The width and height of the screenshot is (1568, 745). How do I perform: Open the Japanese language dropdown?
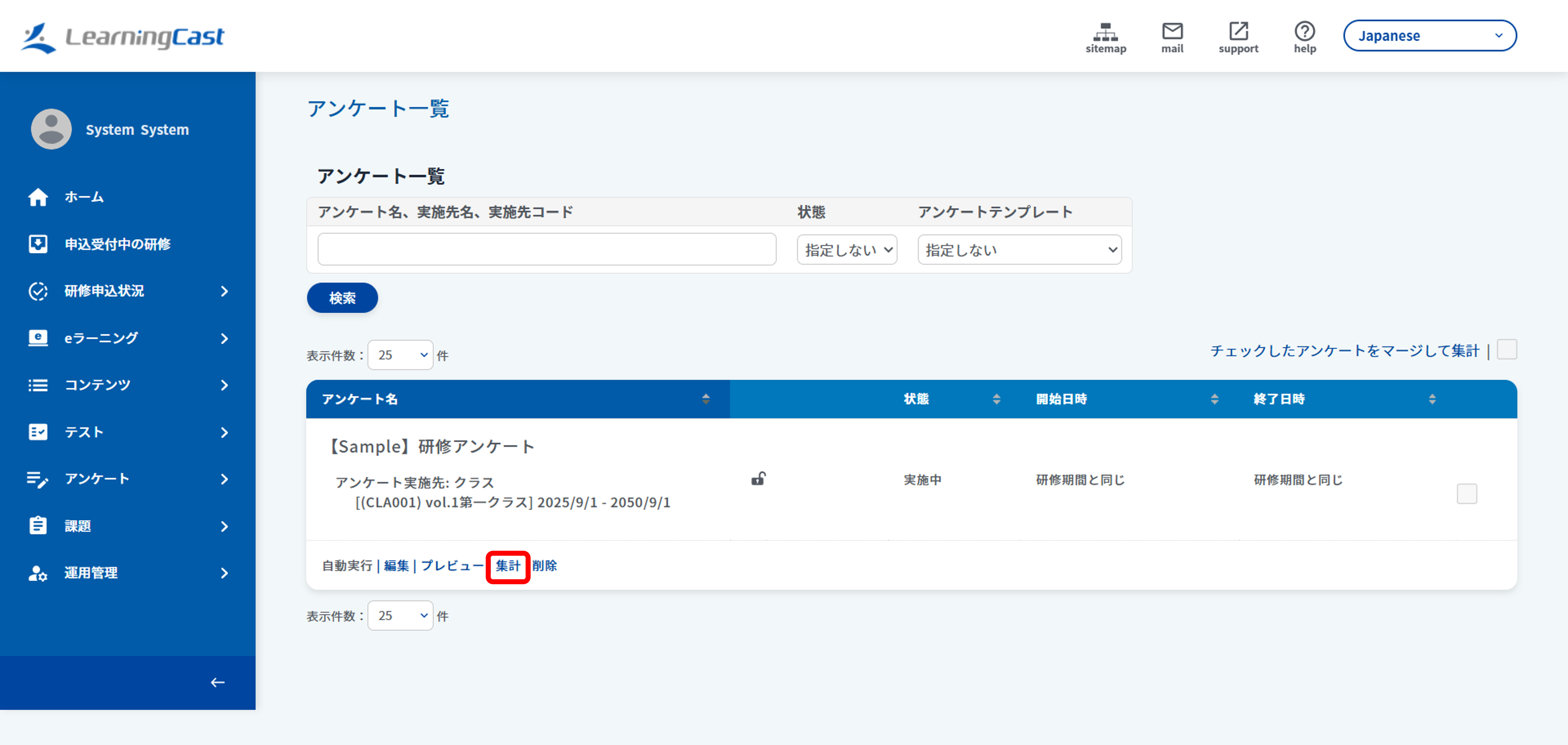tap(1429, 36)
